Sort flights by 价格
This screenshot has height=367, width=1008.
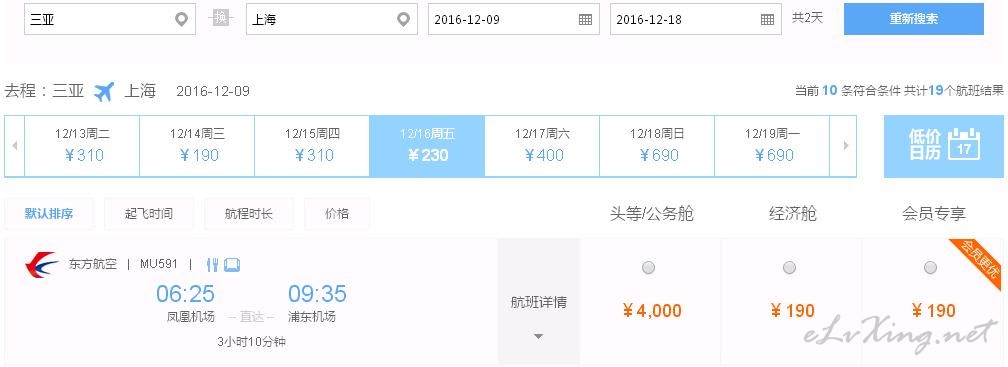[337, 214]
